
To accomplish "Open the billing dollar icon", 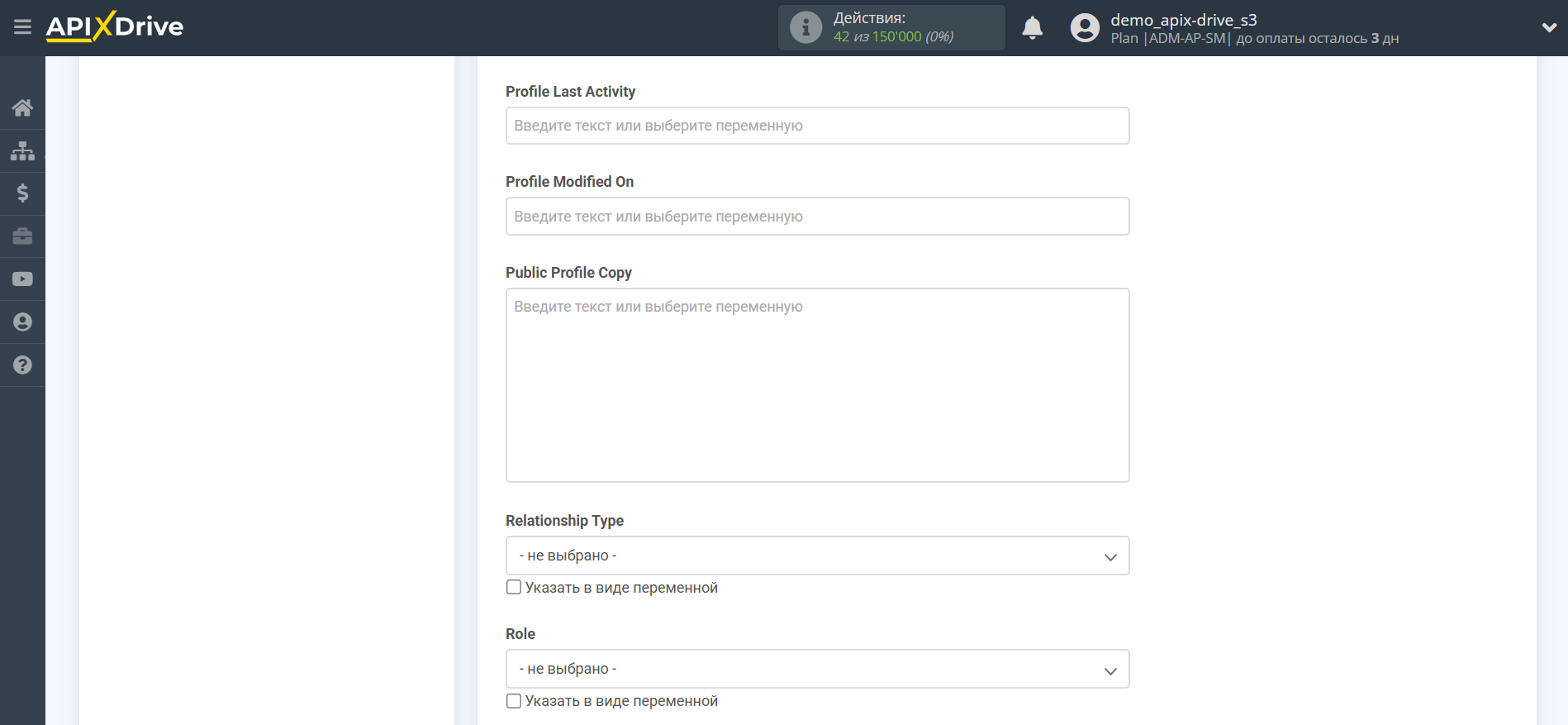I will [x=22, y=193].
